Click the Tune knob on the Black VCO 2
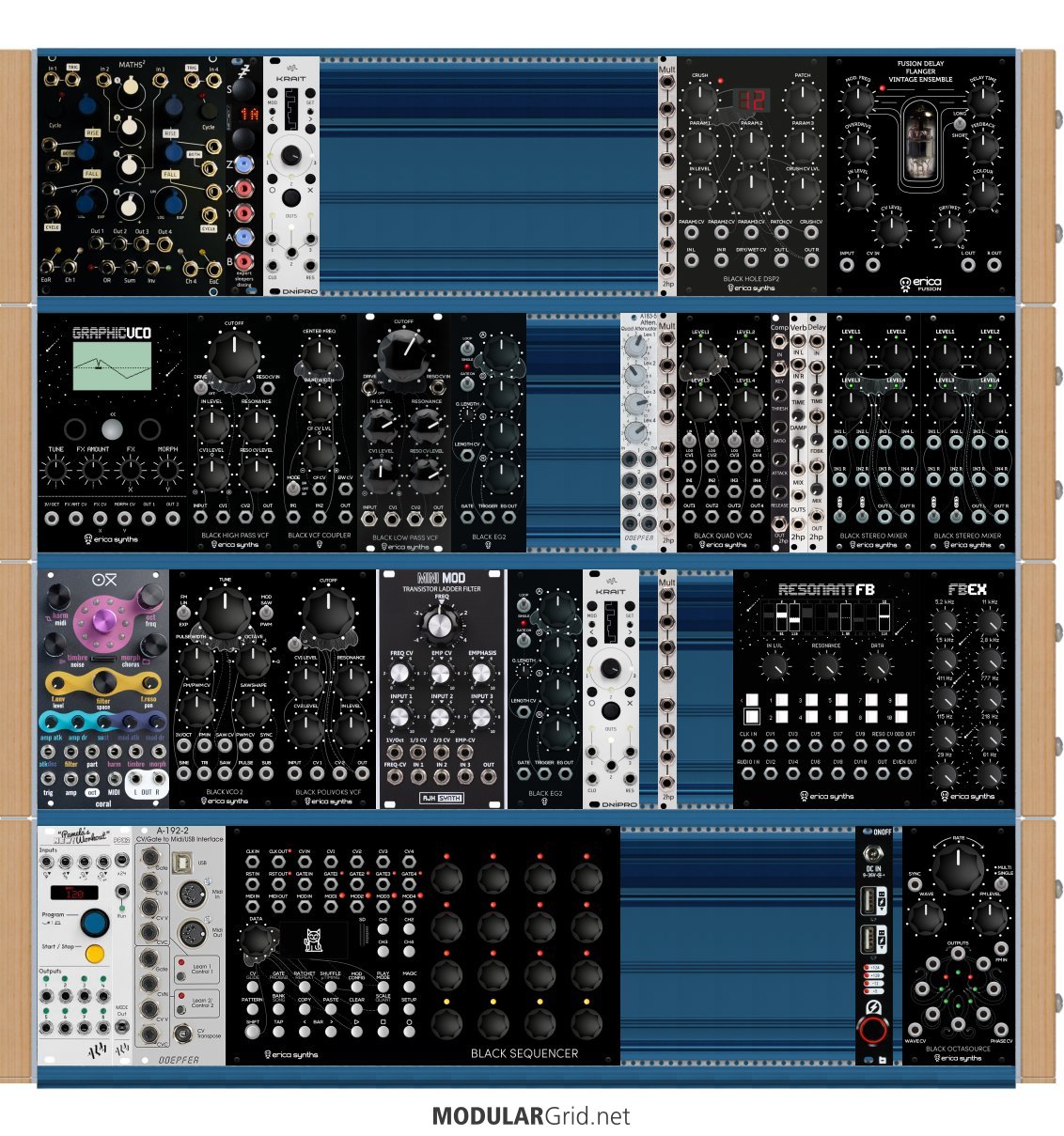Viewport: 1064px width, 1136px height. 225,611
